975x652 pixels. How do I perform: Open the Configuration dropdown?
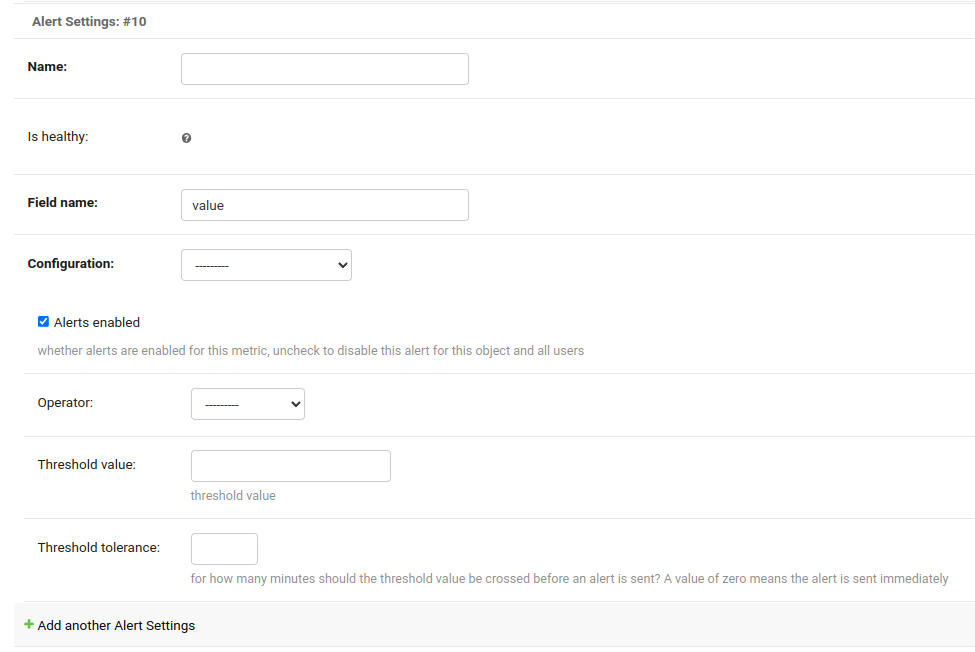(x=266, y=265)
